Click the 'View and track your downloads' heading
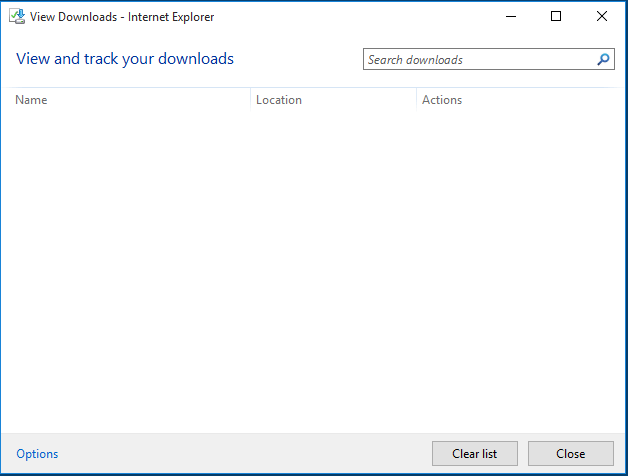The image size is (629, 476). point(125,59)
